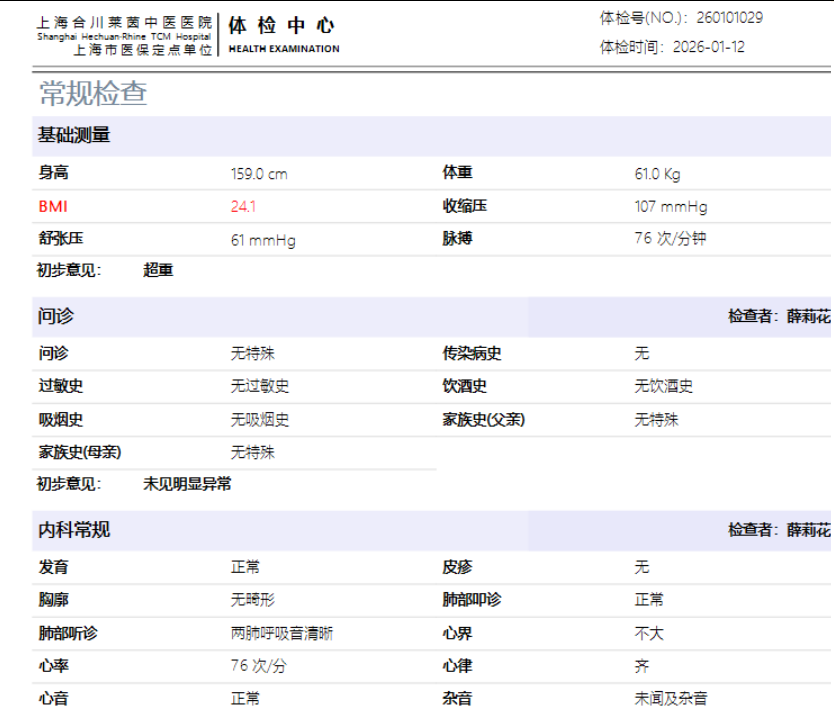Click the 基础测量 section header
834x714 pixels.
[74, 135]
